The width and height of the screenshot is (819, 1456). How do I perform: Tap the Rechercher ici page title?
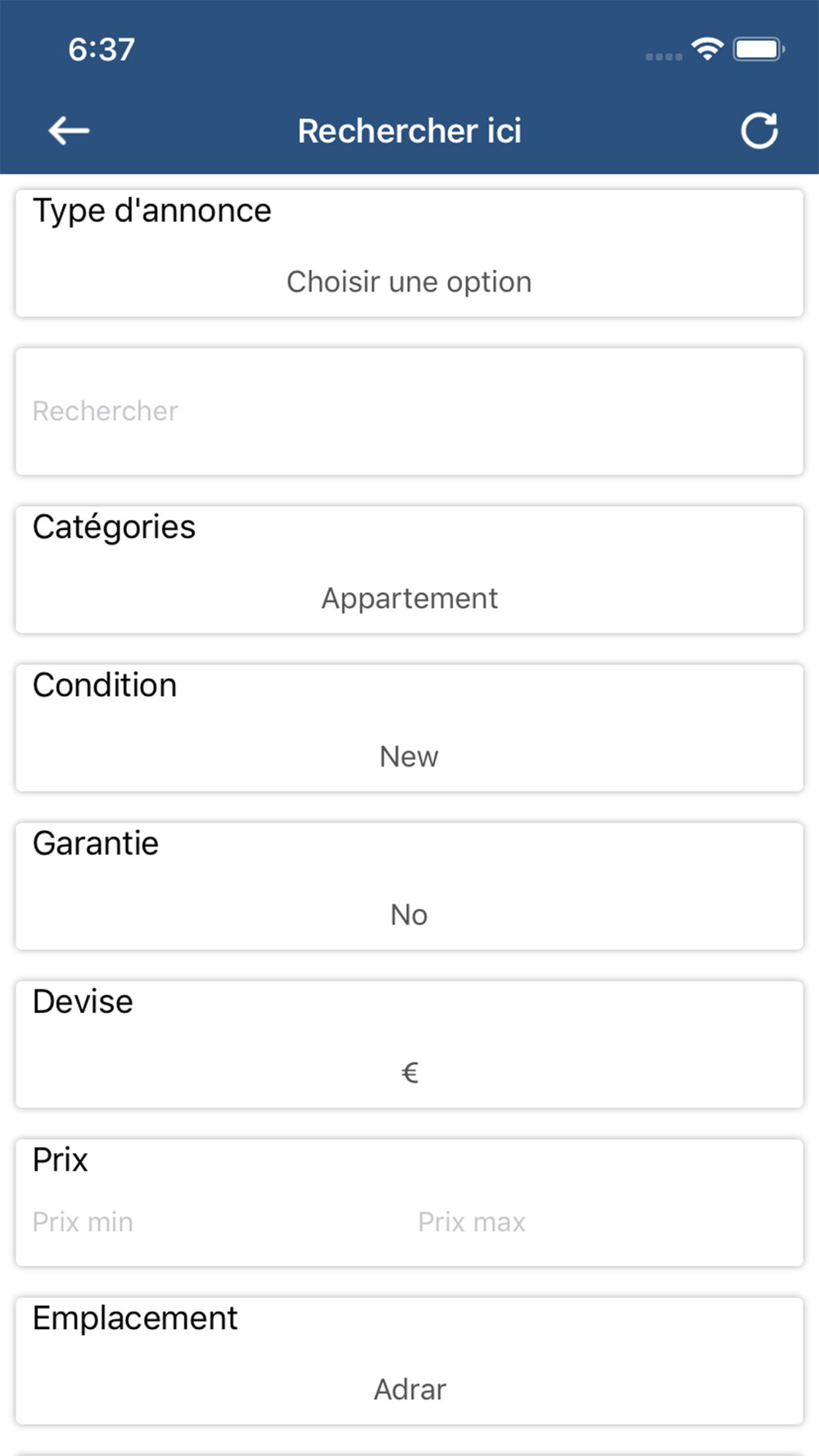[409, 131]
